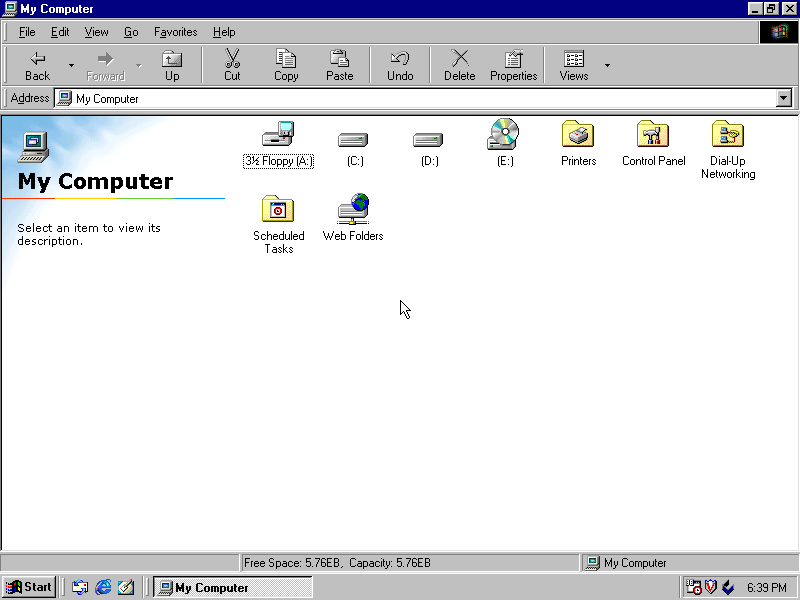
Task: Click the Copy toolbar button
Action: point(286,66)
